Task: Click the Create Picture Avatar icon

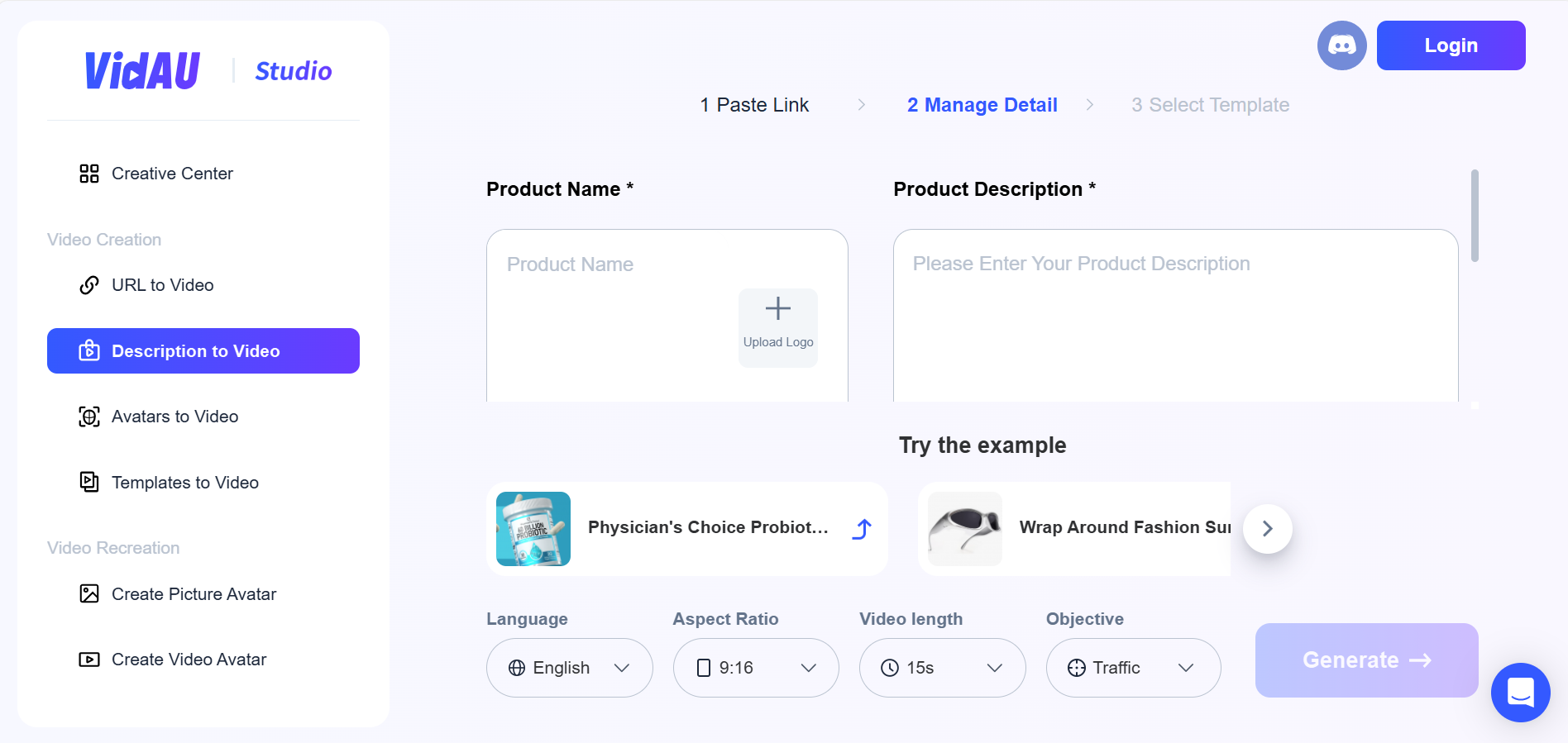Action: pyautogui.click(x=89, y=593)
